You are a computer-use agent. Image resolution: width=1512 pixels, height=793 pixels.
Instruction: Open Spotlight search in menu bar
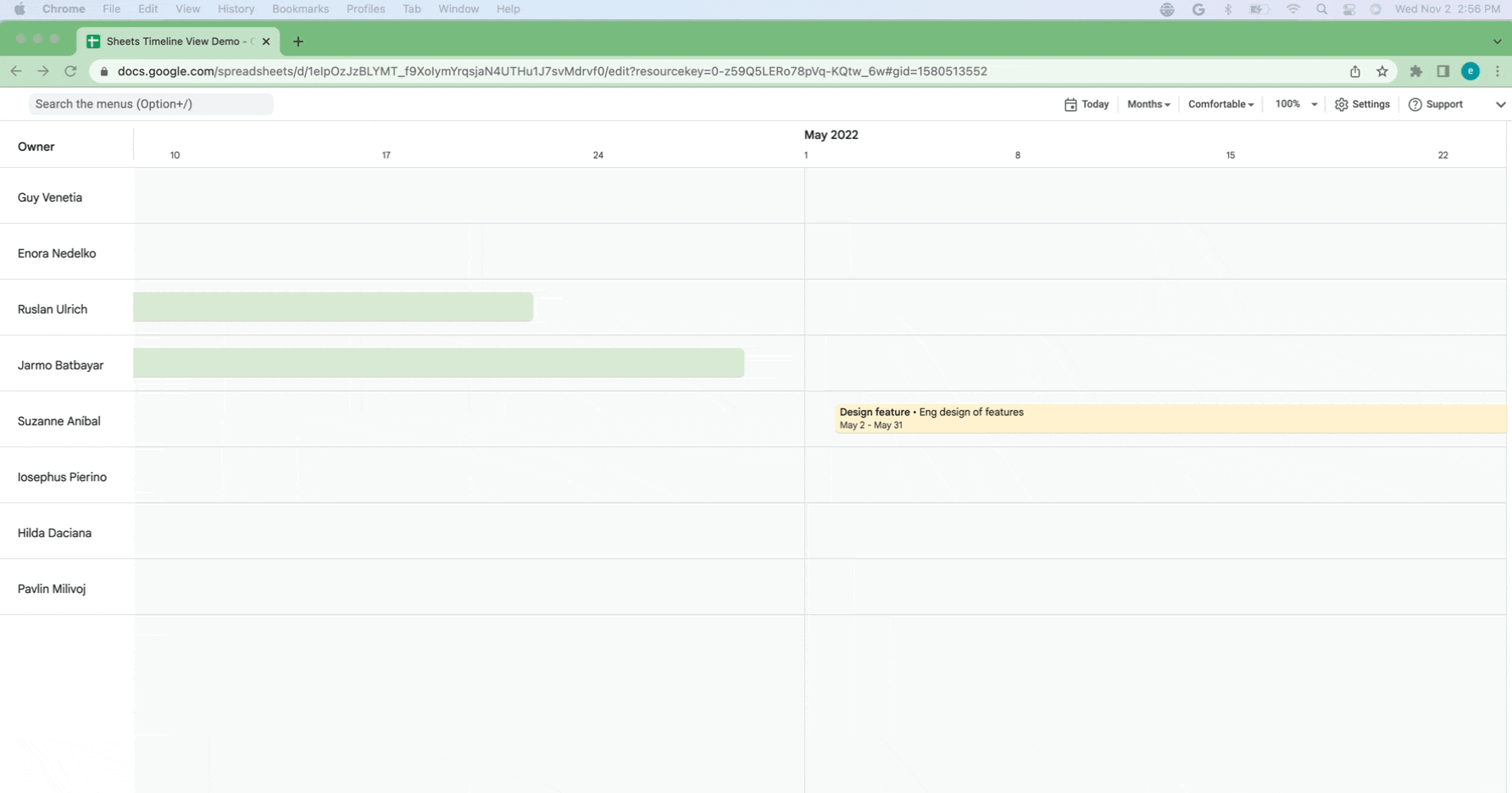coord(1321,9)
